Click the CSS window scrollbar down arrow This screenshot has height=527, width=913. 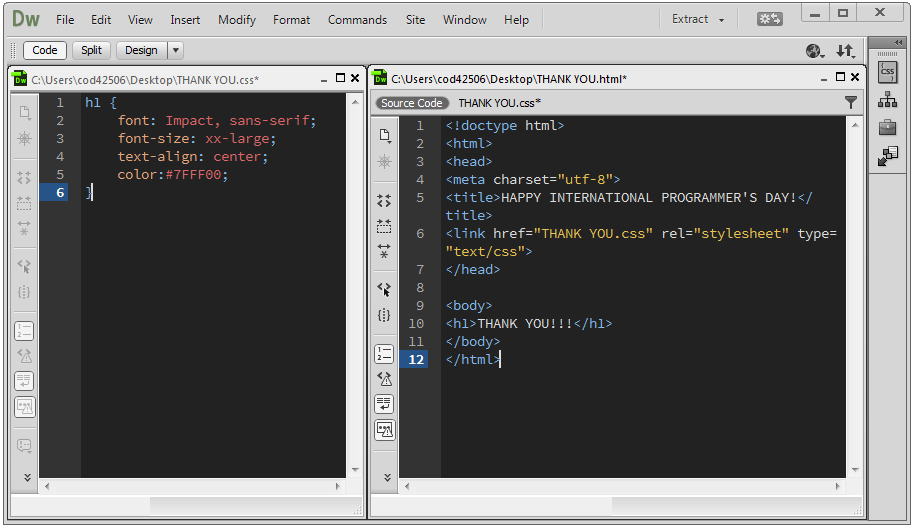click(355, 469)
